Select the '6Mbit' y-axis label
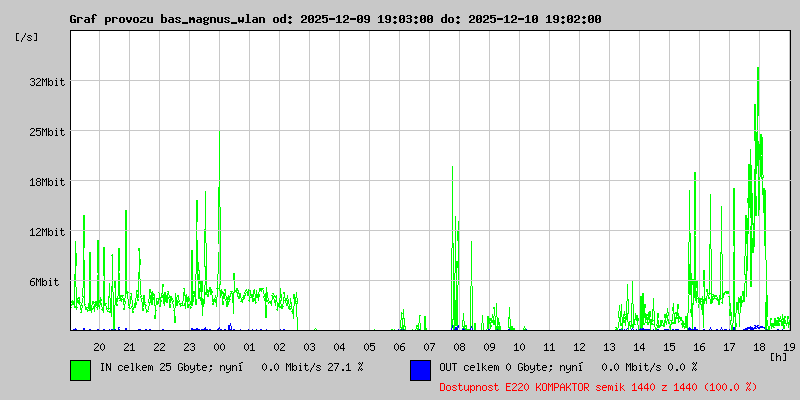Viewport: 800px width, 400px height. pos(44,282)
